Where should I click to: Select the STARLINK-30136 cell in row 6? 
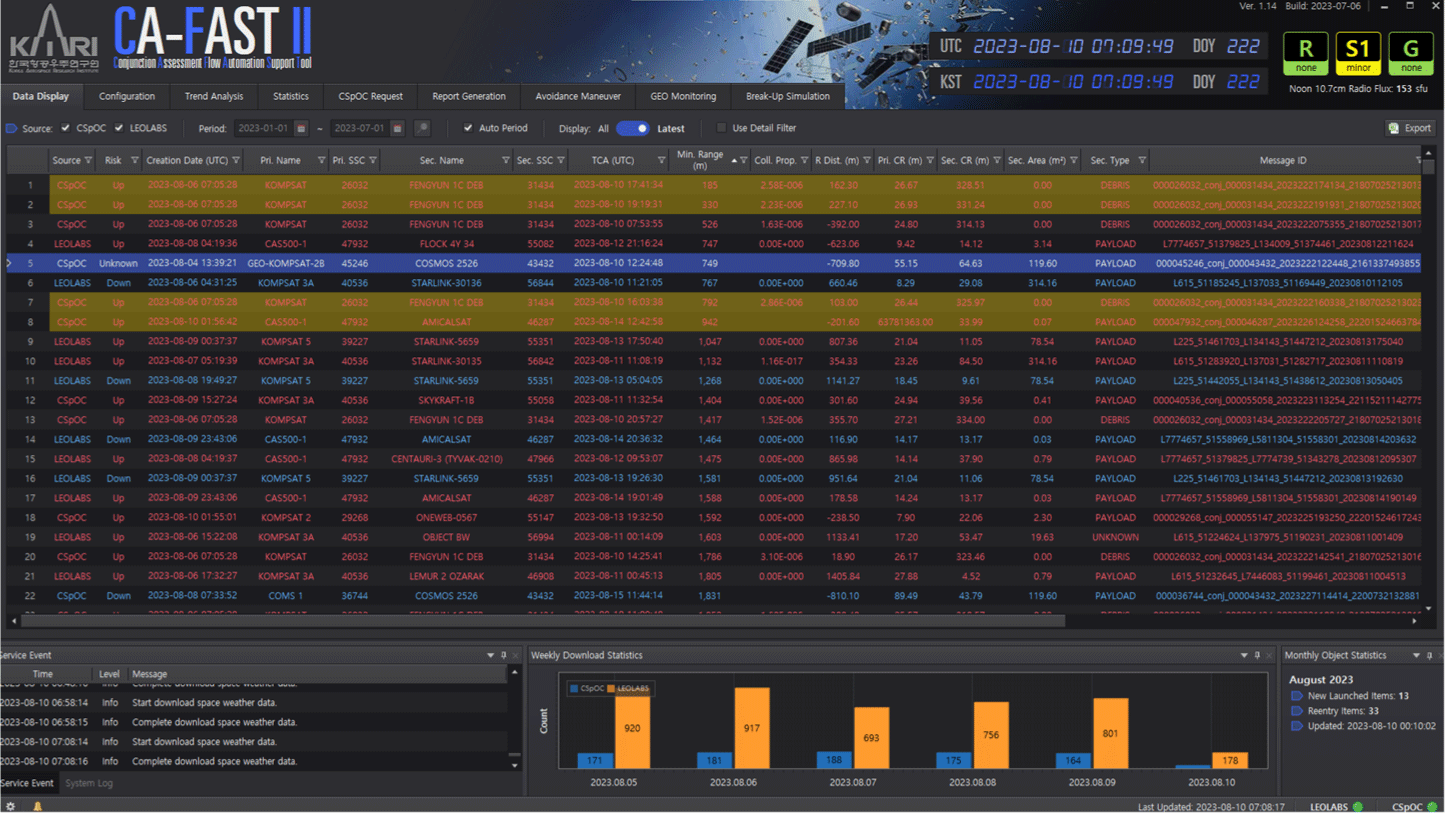(447, 283)
